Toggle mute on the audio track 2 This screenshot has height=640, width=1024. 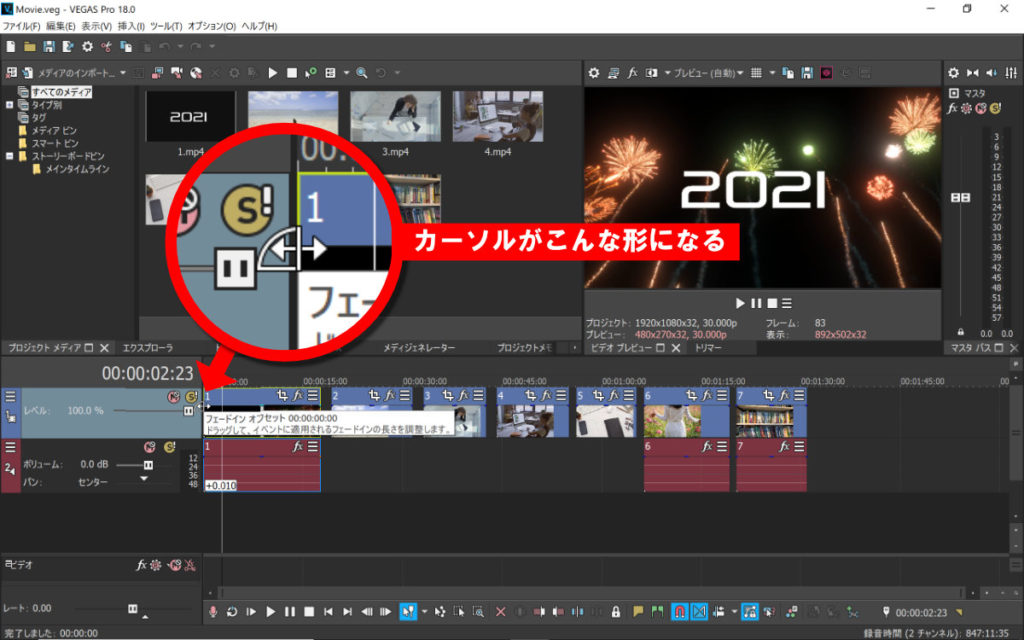coord(149,447)
